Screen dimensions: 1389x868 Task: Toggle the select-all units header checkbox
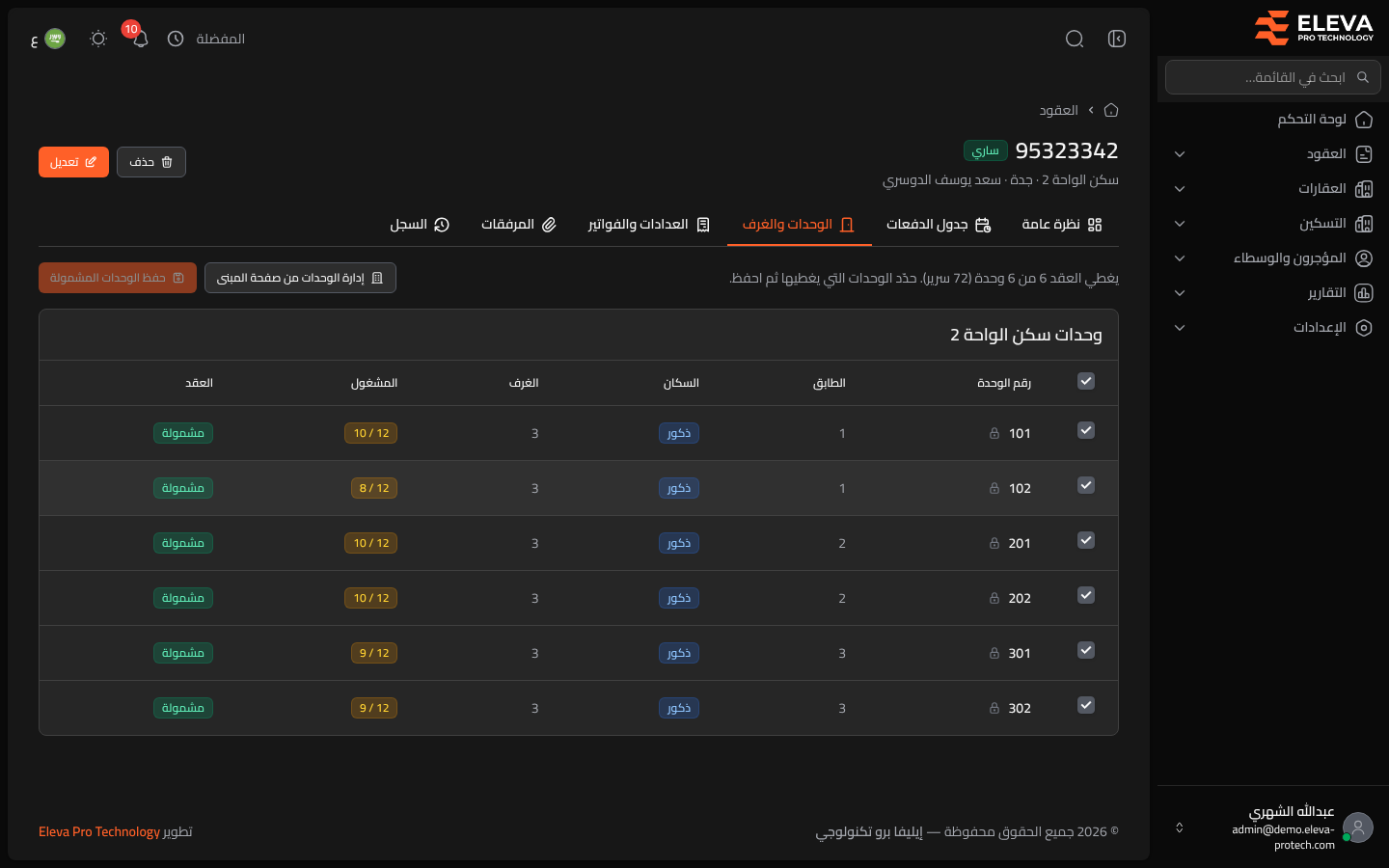coord(1086,381)
